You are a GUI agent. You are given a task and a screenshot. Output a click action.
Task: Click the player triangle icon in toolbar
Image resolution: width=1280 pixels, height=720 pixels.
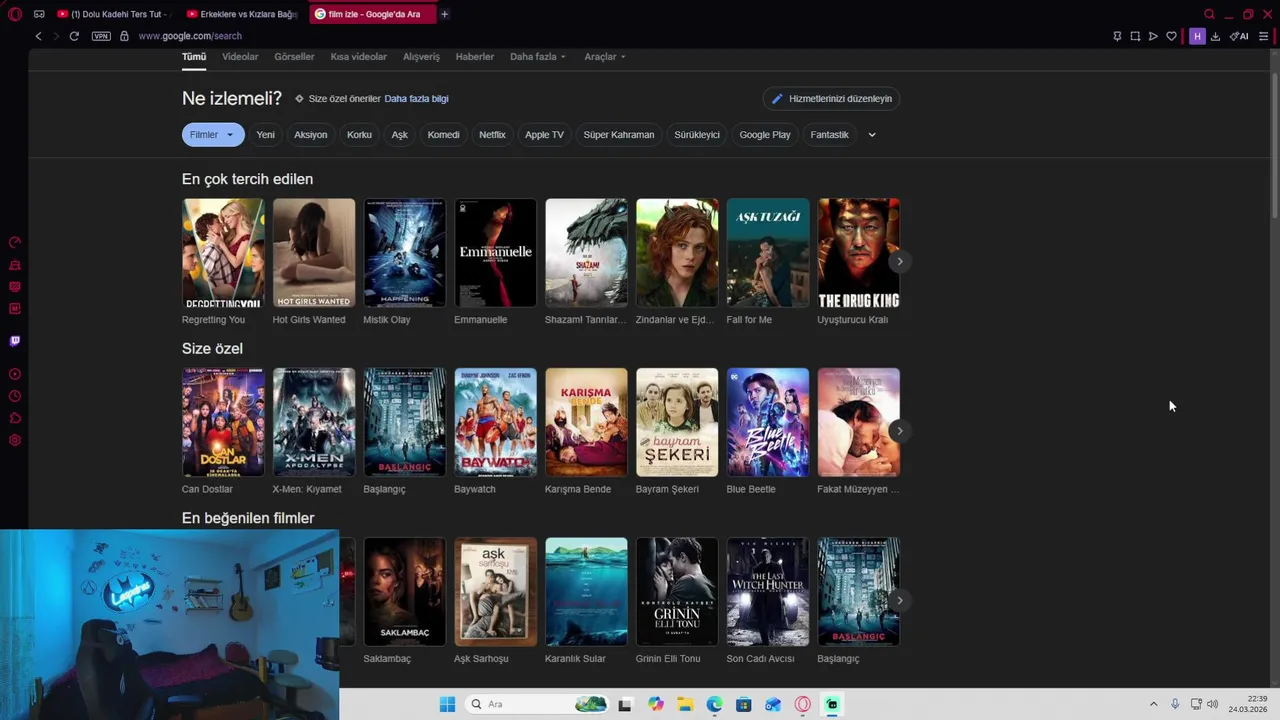[1153, 36]
